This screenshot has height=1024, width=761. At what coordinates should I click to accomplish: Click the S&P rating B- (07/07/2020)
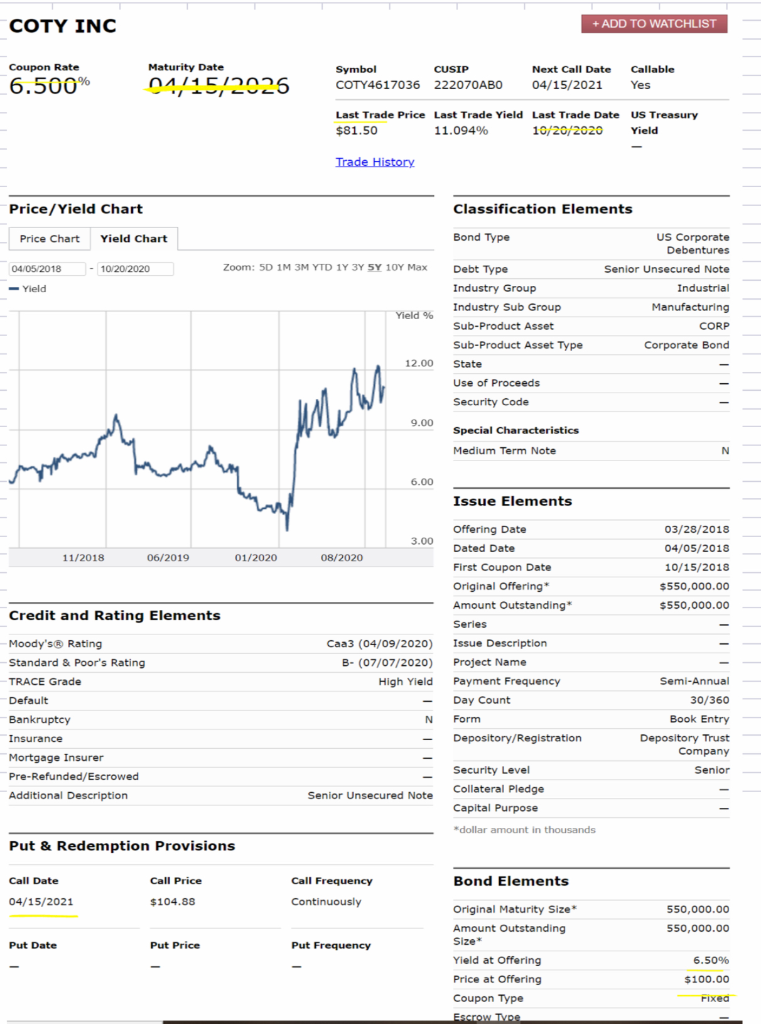tap(387, 663)
